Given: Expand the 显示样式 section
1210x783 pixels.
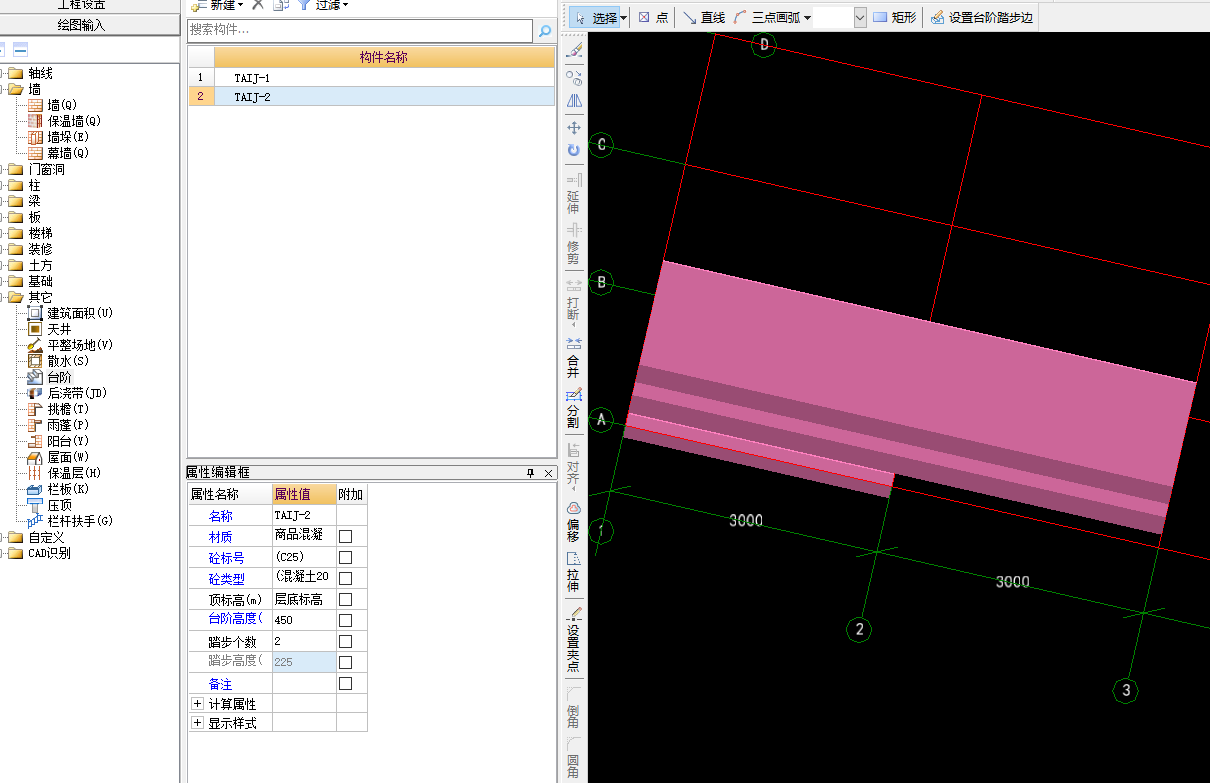Looking at the screenshot, I should tap(197, 723).
